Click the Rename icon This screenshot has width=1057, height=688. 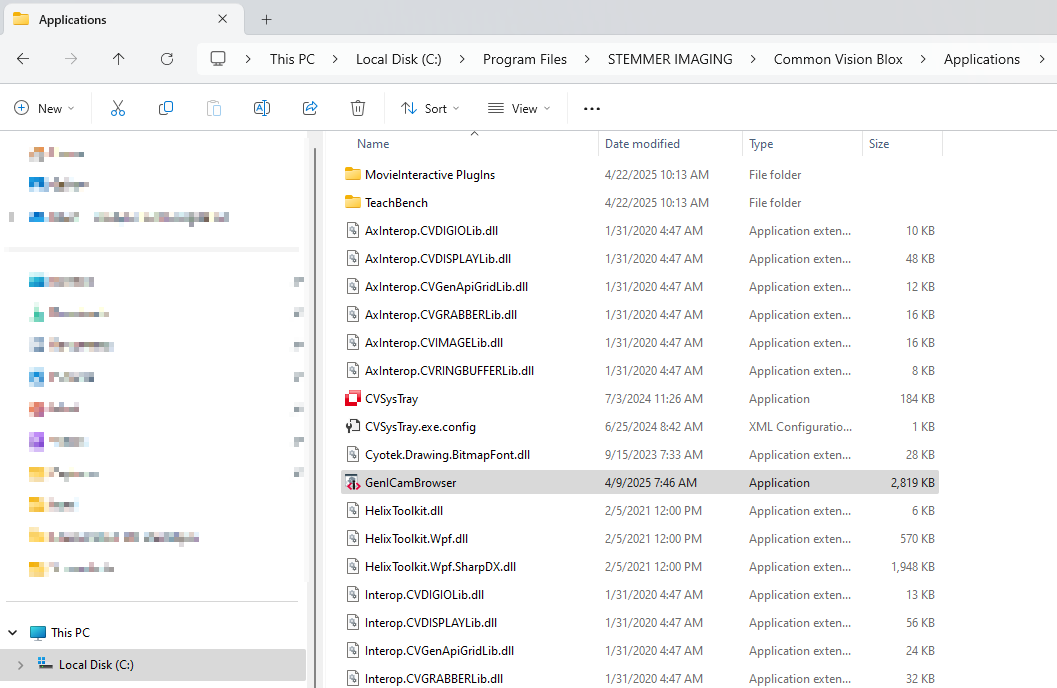tap(262, 108)
